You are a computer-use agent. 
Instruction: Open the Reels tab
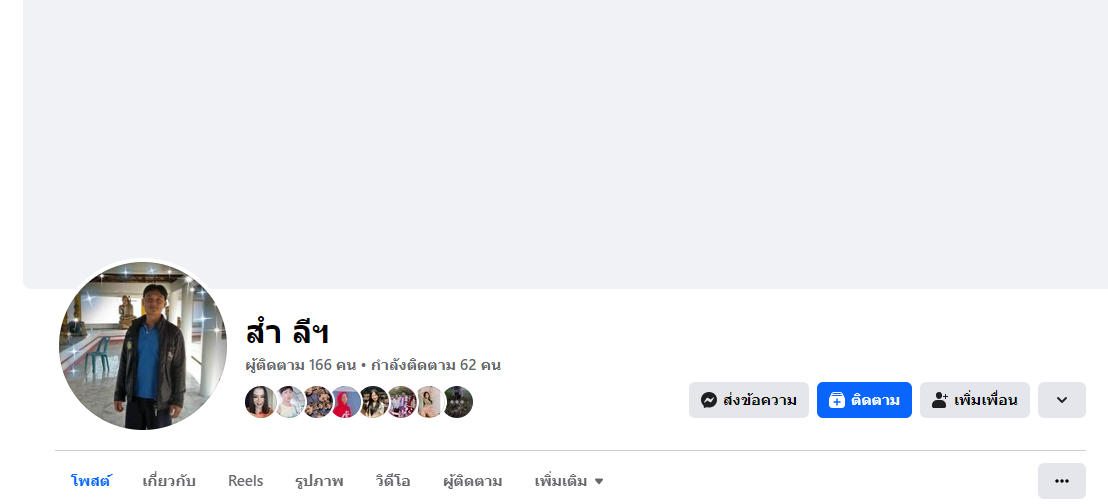point(245,481)
